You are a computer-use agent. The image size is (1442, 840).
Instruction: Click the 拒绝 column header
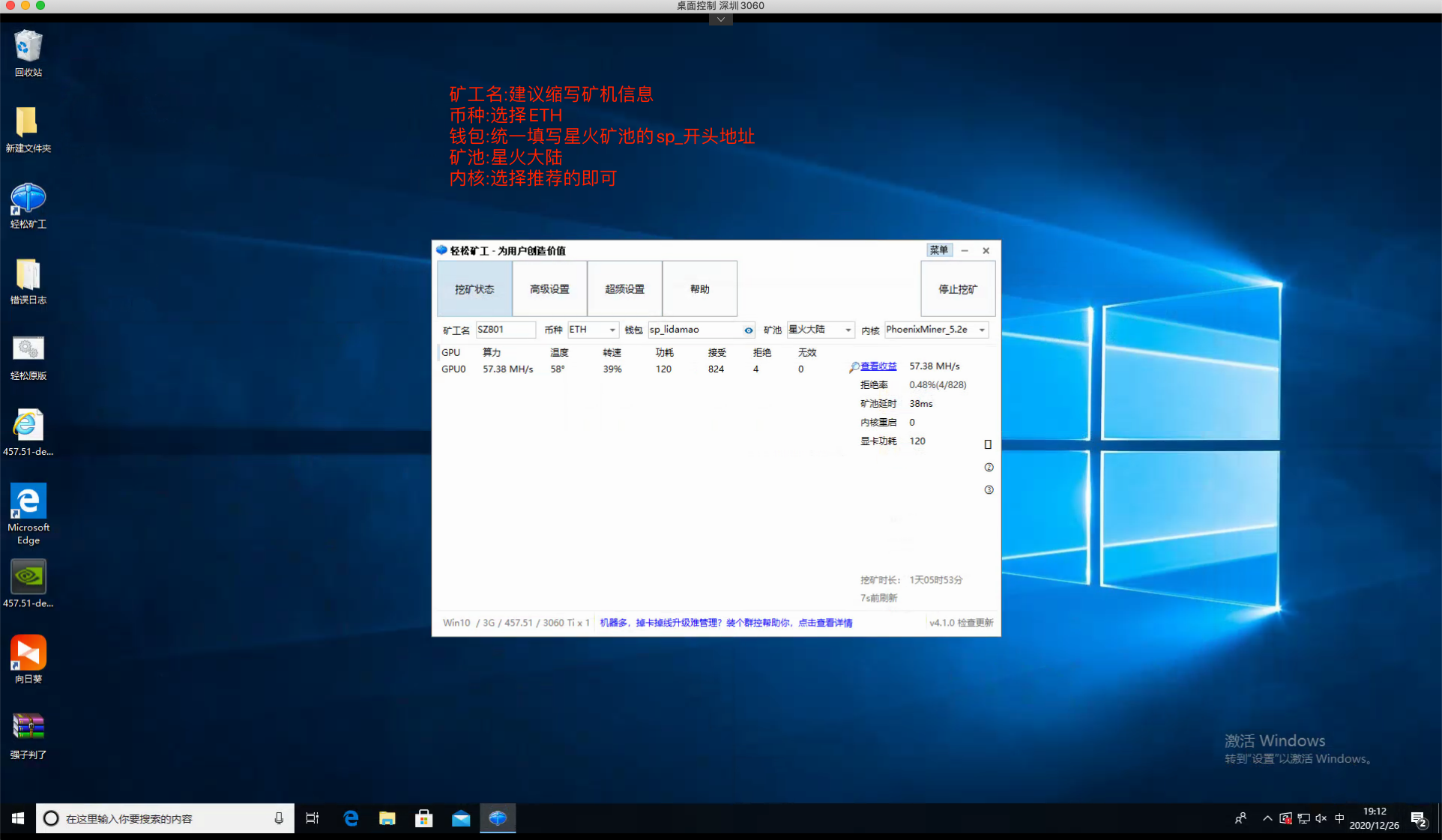pyautogui.click(x=761, y=352)
